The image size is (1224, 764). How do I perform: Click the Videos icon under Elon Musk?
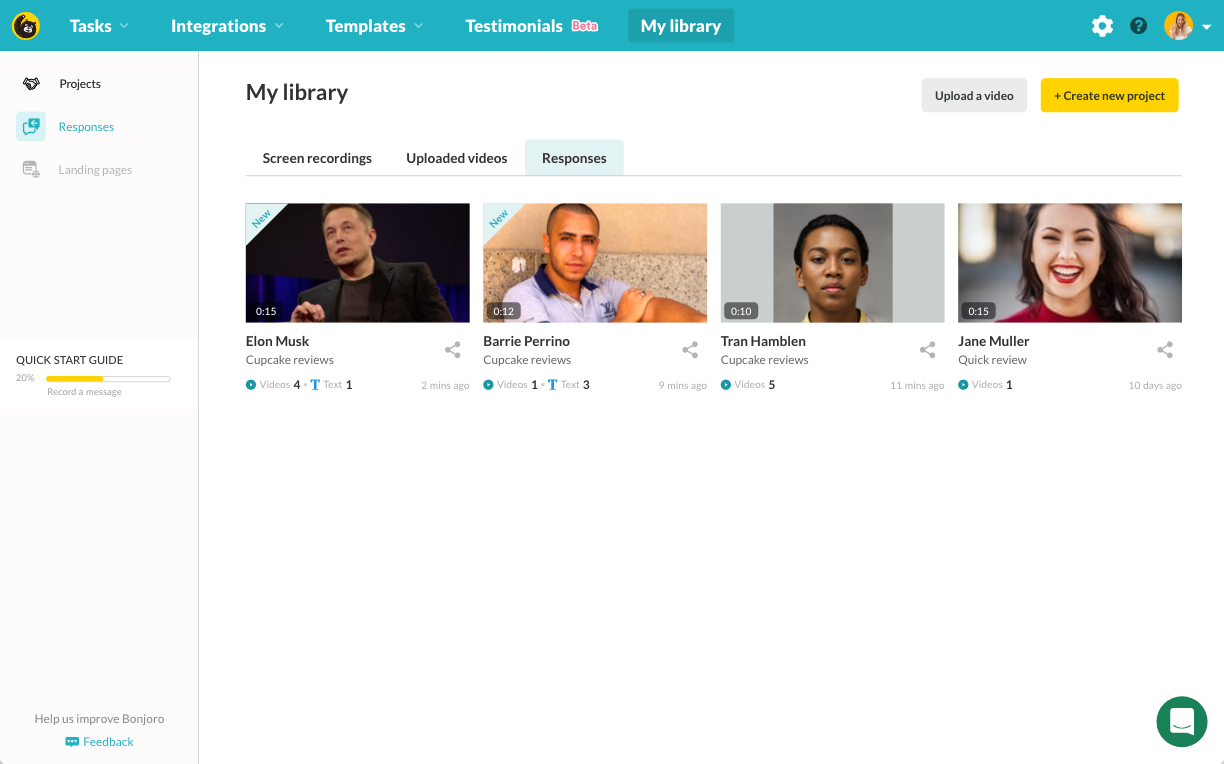(251, 385)
